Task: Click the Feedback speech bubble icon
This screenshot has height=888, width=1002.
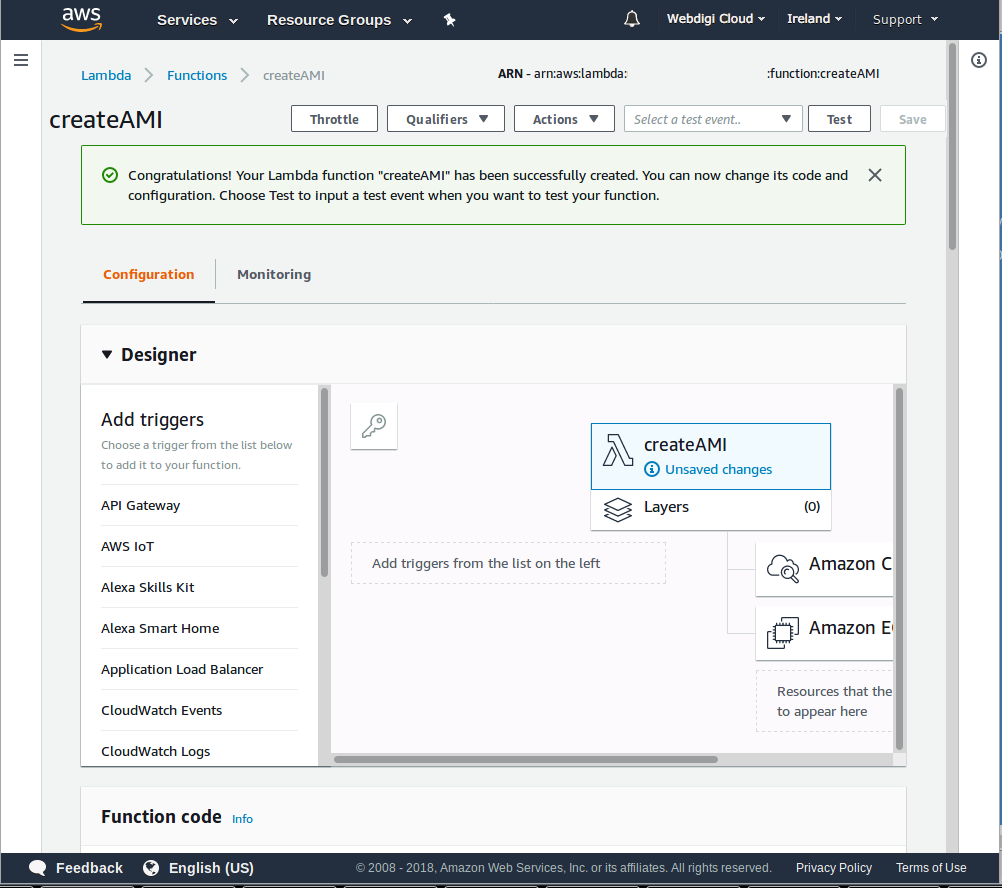Action: (38, 868)
